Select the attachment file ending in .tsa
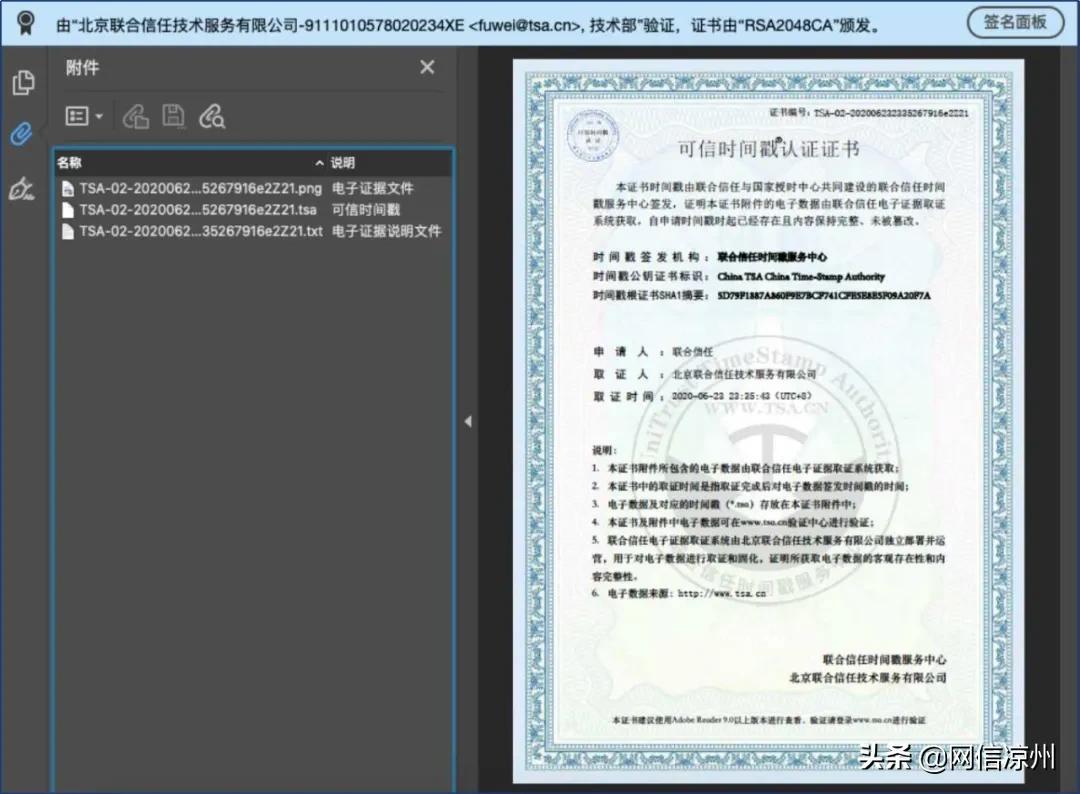1080x794 pixels. click(198, 209)
